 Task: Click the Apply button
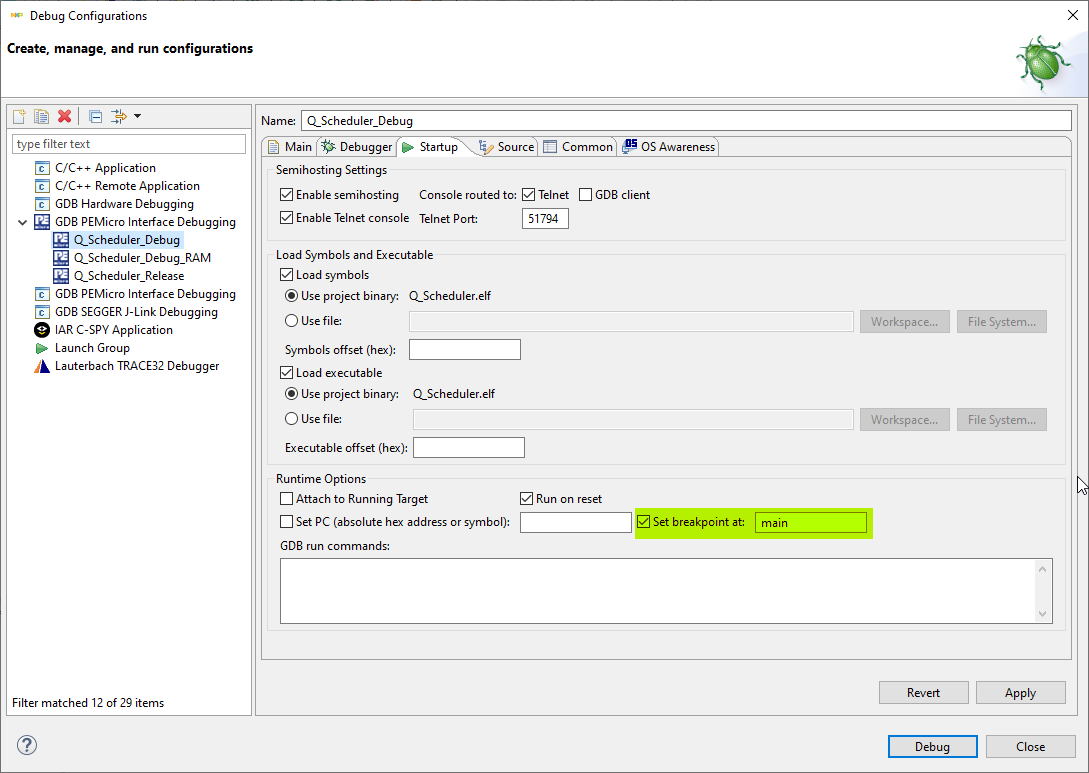1020,692
